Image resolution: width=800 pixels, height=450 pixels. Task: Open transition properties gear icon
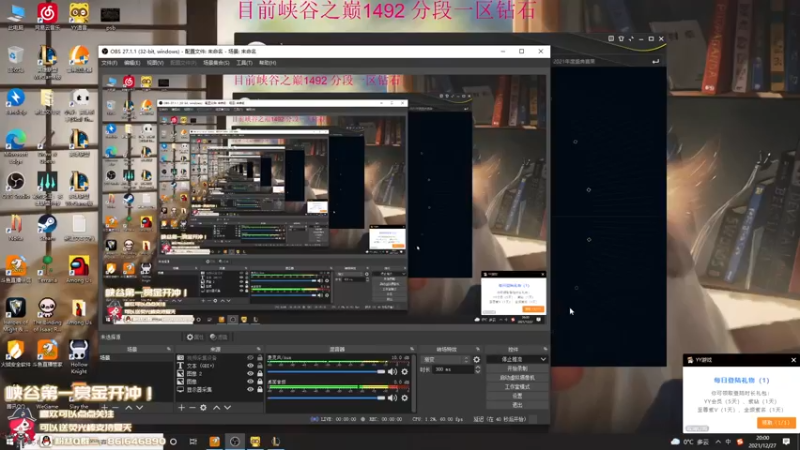point(477,359)
